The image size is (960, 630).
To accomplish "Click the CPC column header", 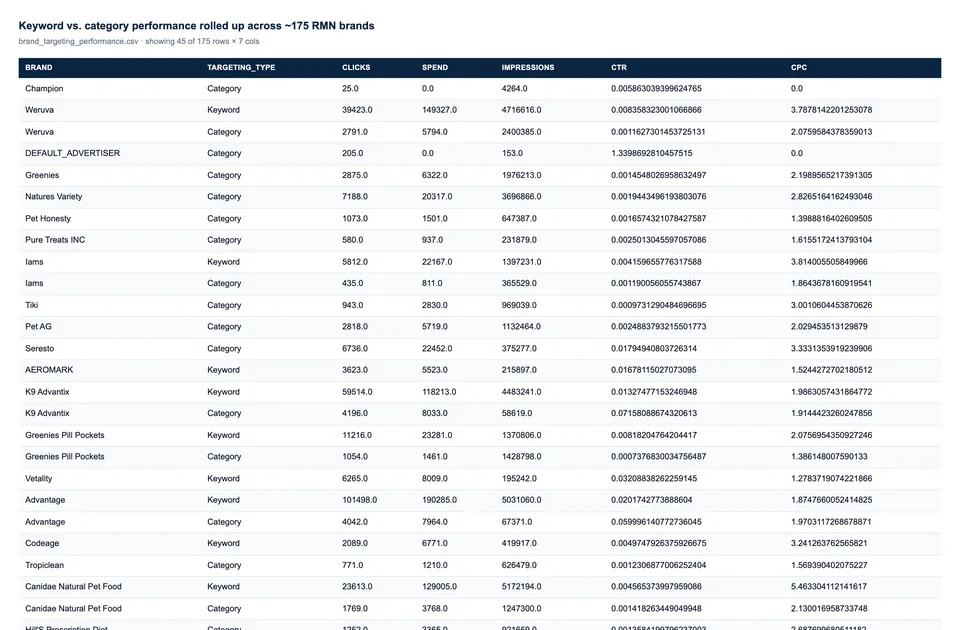I will tap(799, 67).
